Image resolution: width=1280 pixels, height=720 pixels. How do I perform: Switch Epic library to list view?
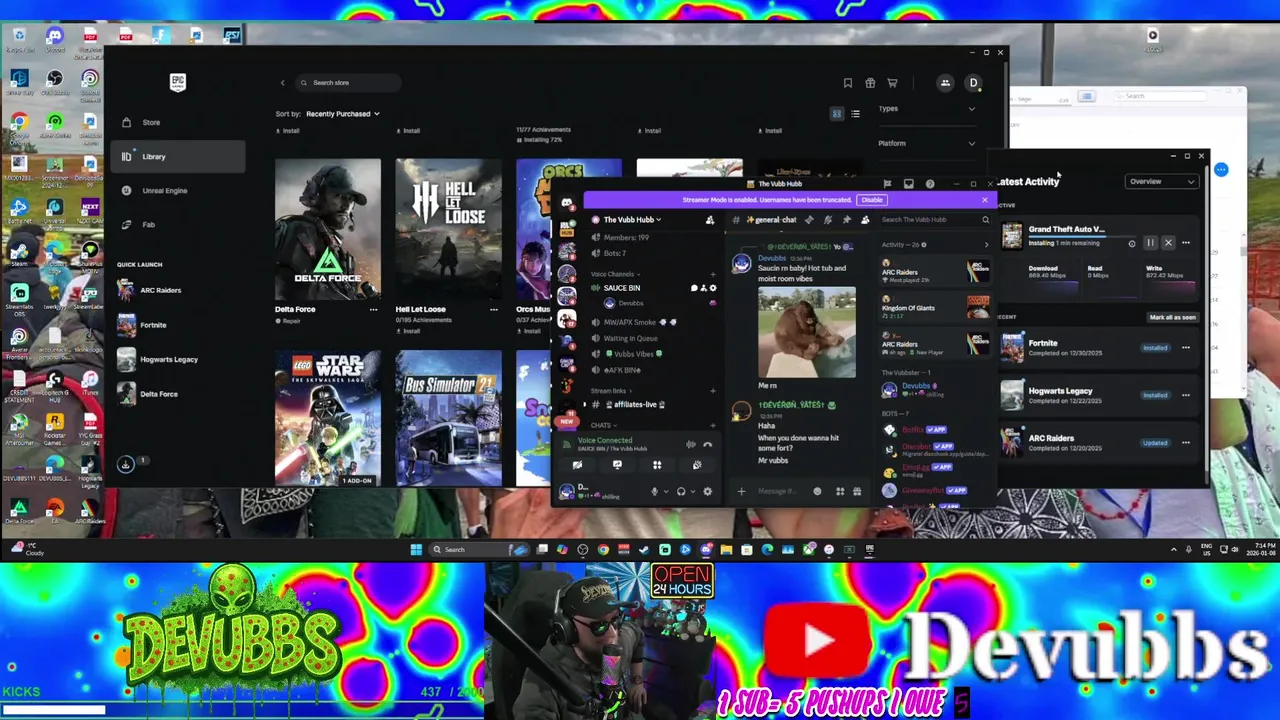[x=855, y=114]
